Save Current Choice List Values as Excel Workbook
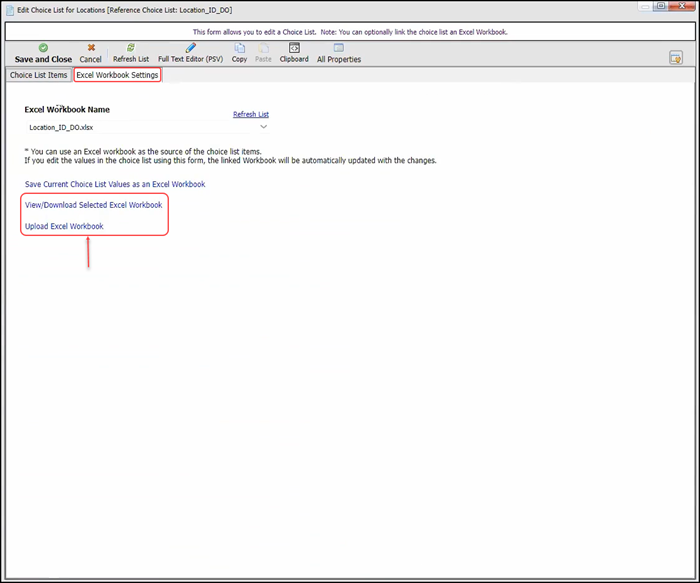700x583 pixels. 115,184
